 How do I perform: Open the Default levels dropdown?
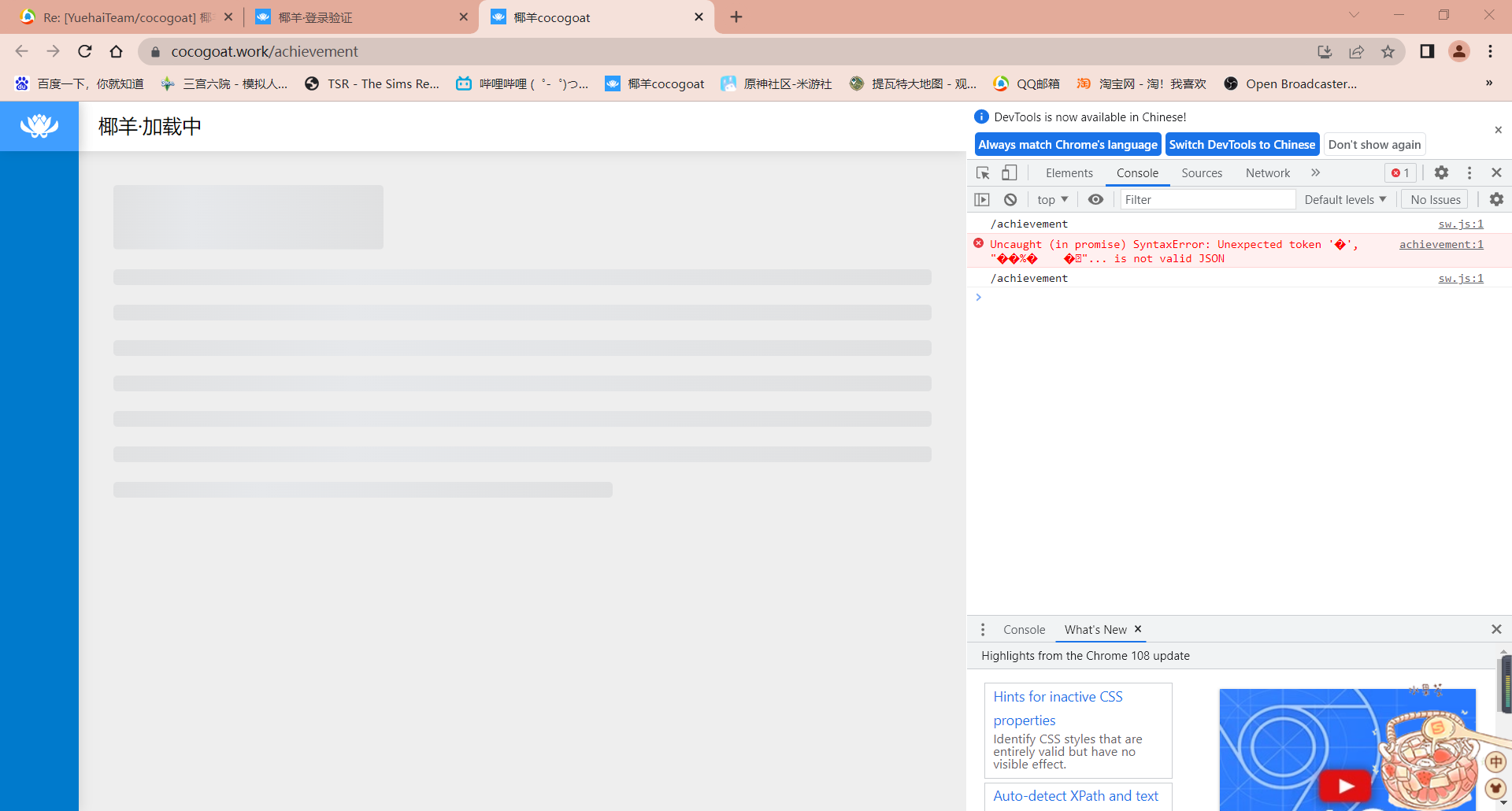coord(1343,199)
